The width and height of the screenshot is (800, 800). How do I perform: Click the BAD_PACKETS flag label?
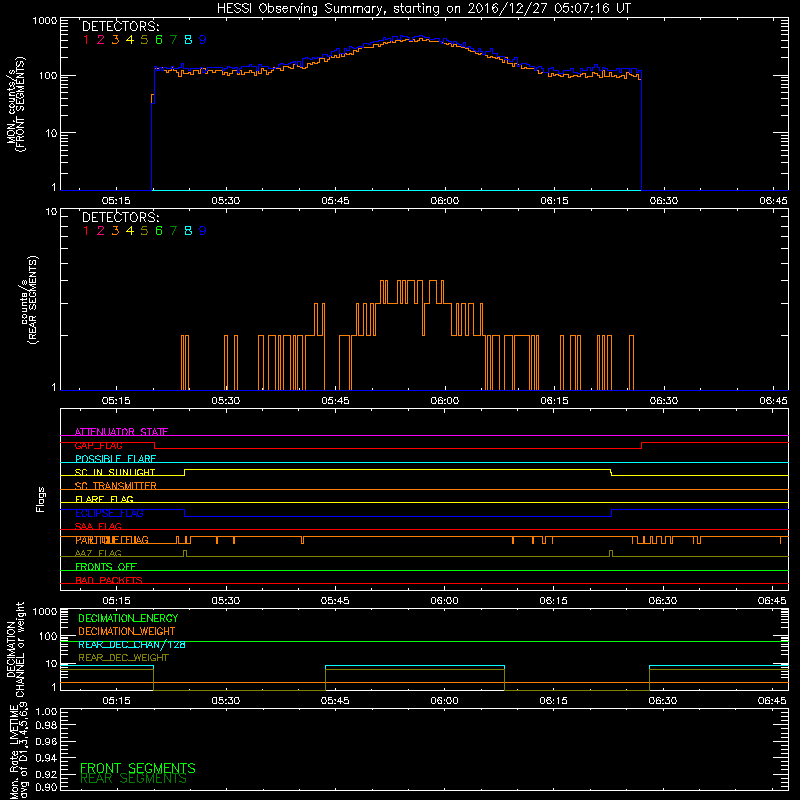point(109,580)
